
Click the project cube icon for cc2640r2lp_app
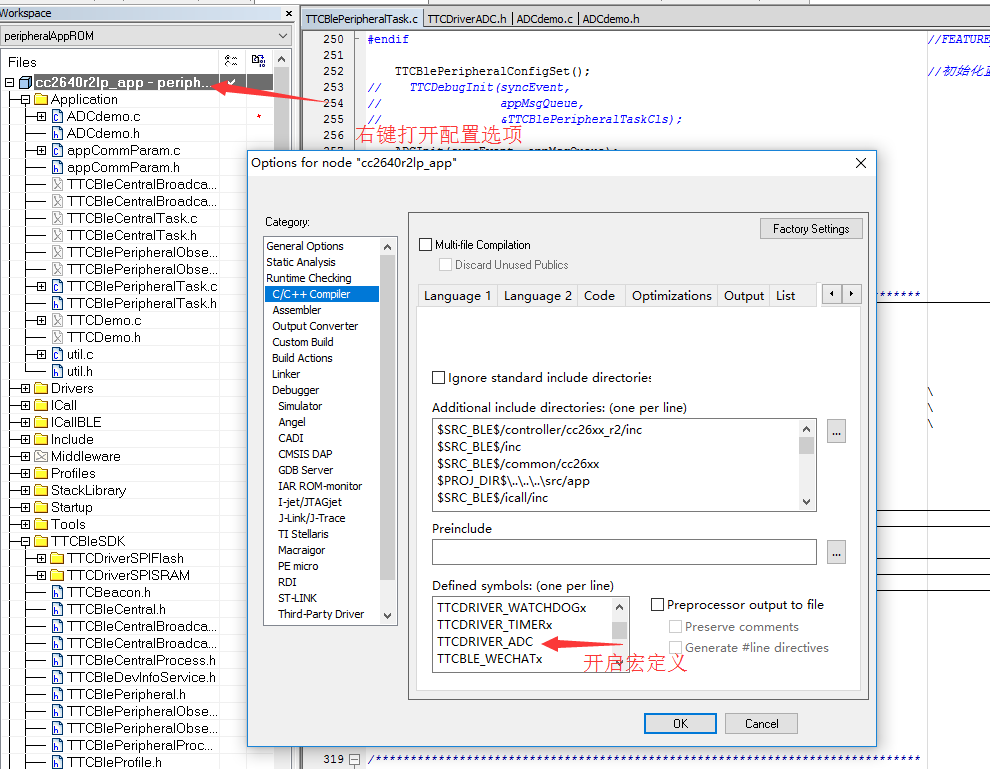click(x=25, y=82)
